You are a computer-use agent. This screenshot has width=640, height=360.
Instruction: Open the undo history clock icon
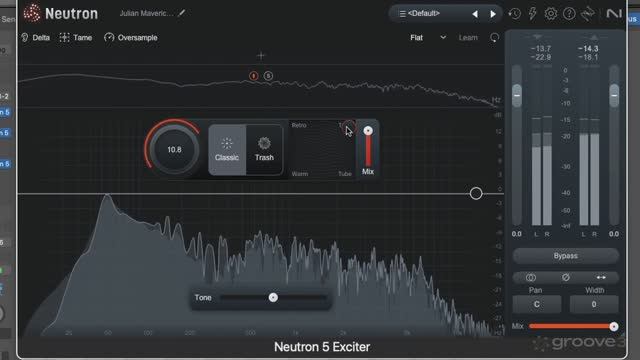(514, 14)
